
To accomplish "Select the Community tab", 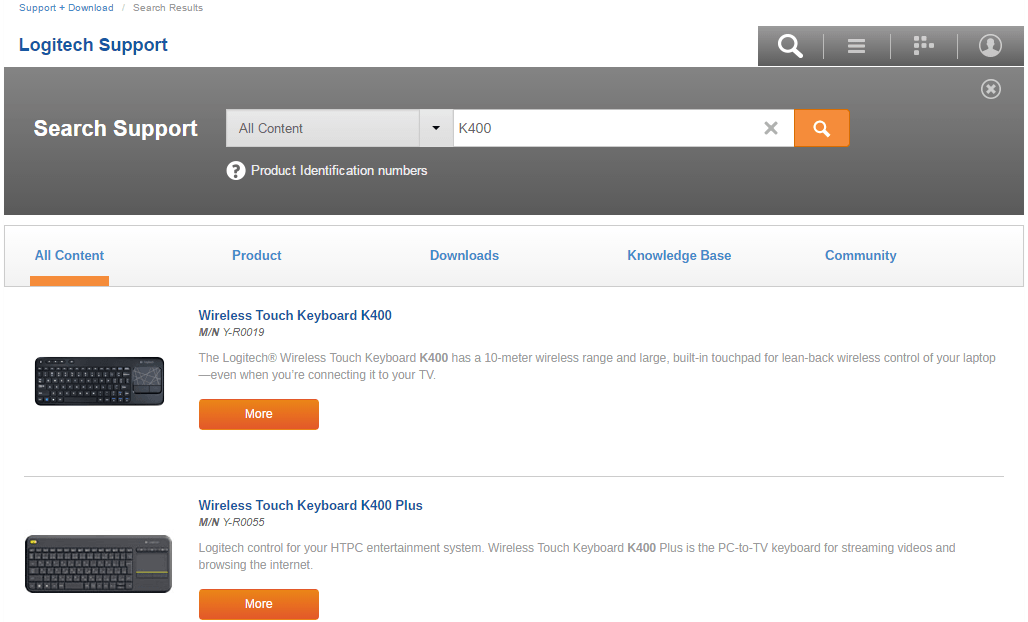I will [x=860, y=256].
